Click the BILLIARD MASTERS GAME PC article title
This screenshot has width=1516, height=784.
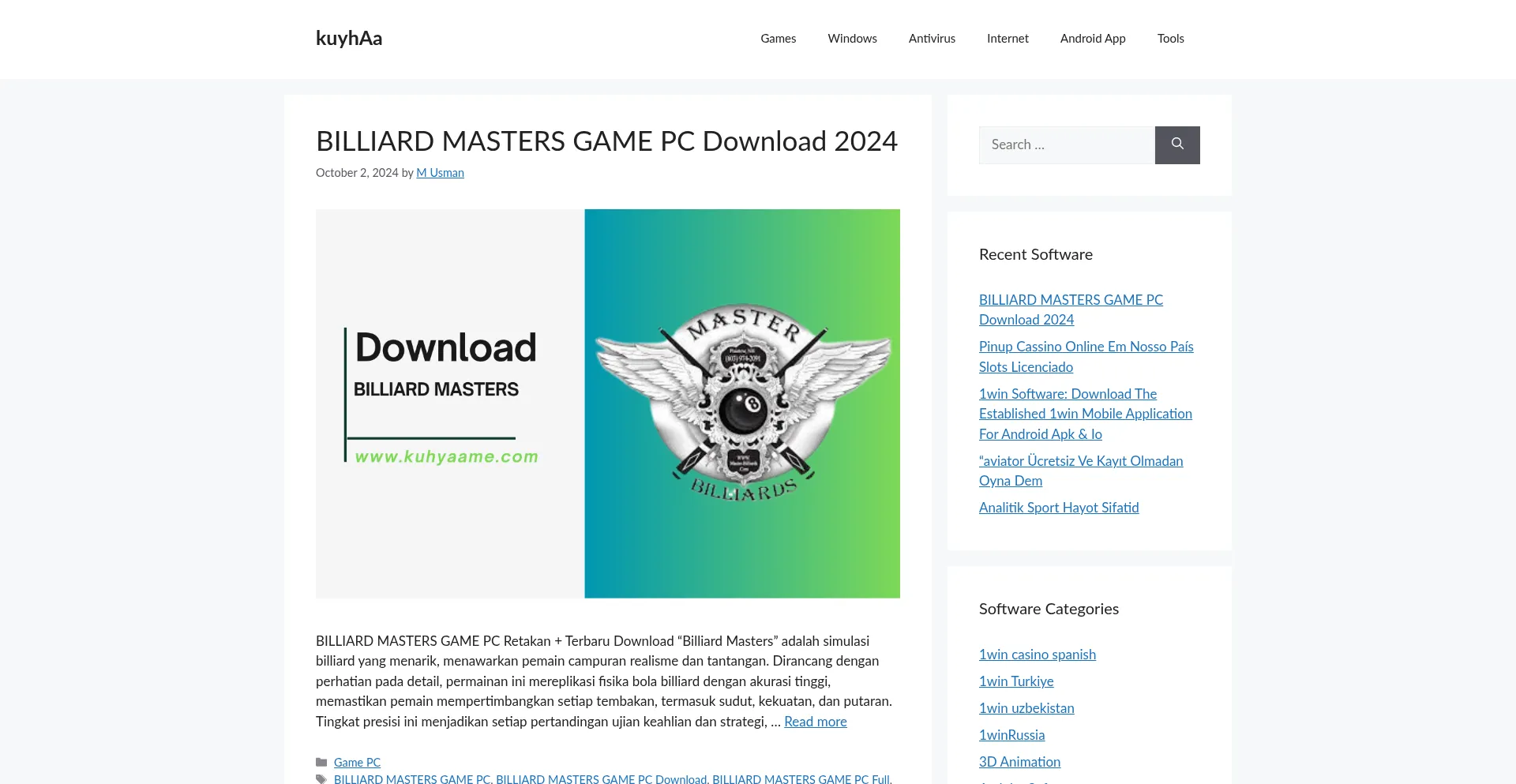pyautogui.click(x=606, y=141)
